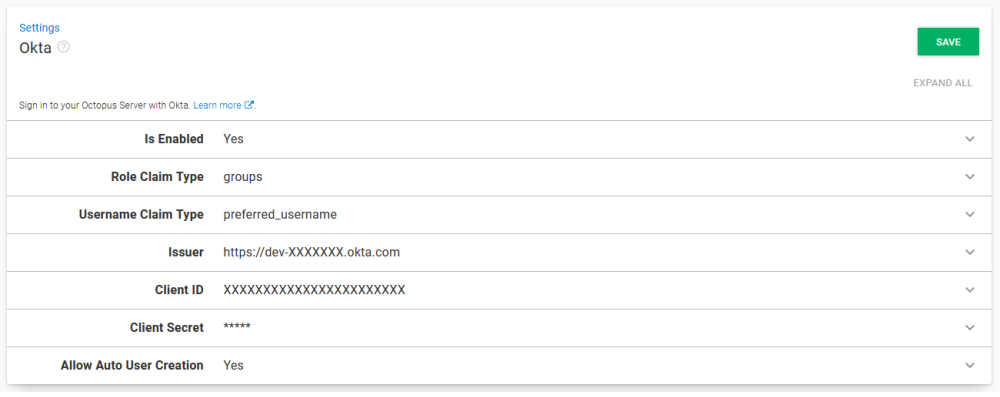
Task: Click the green SAVE button
Action: pos(948,41)
